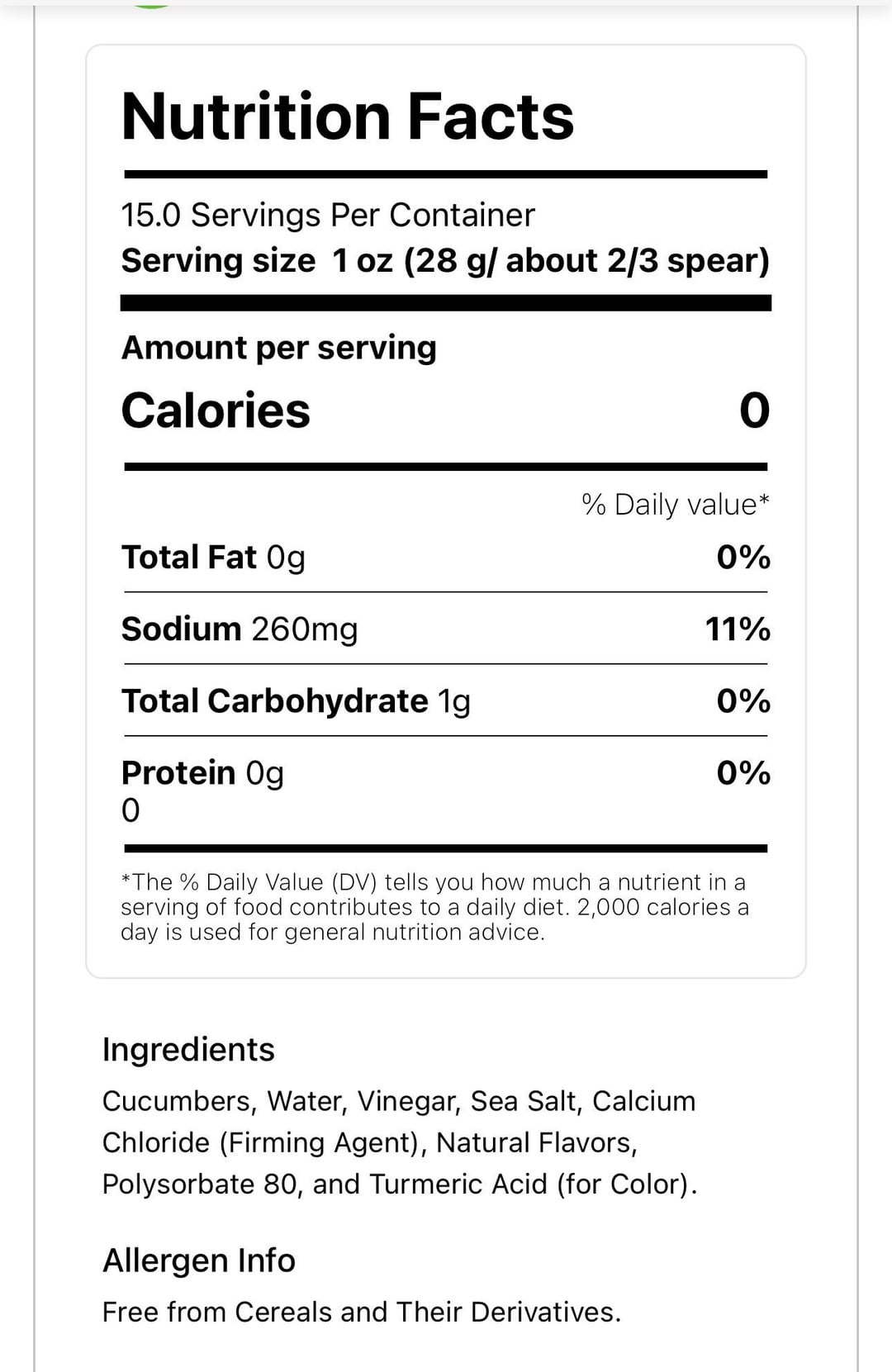The height and width of the screenshot is (1372, 892).
Task: Click the 15.0 Servings Per Container text
Action: point(328,215)
